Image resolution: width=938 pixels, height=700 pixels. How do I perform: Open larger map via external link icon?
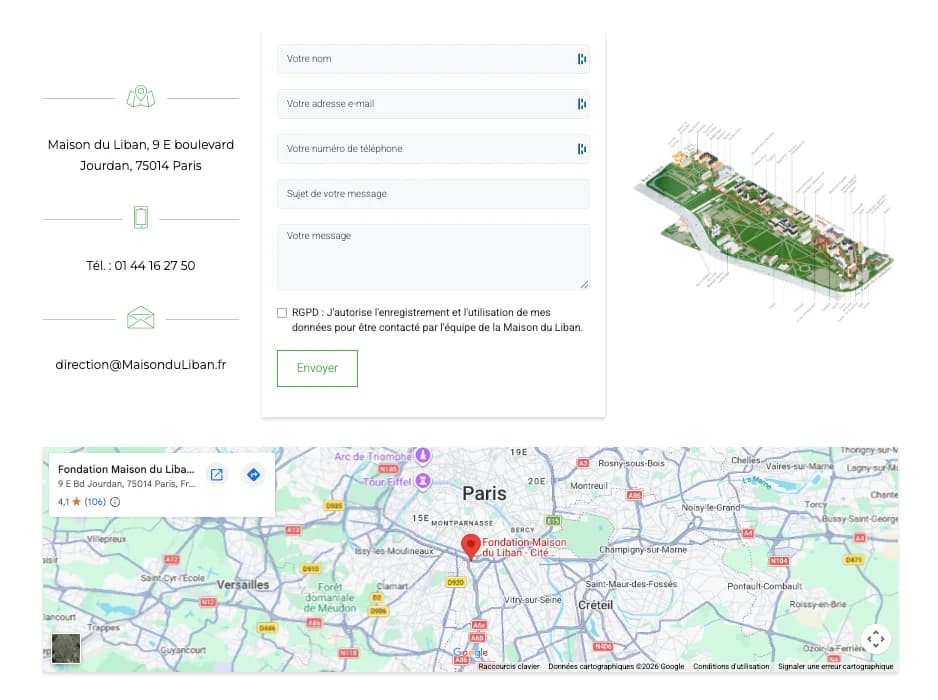[217, 474]
